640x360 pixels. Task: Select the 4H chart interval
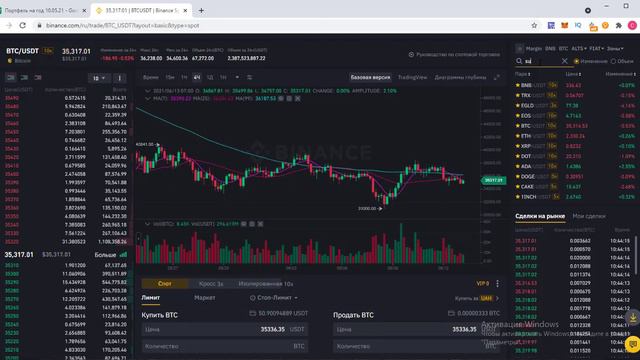[x=197, y=77]
